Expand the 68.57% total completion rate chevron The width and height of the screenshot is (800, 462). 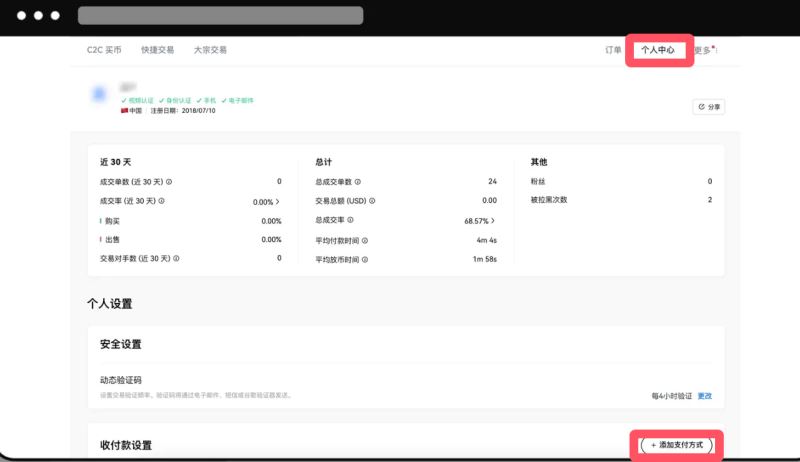pyautogui.click(x=494, y=220)
